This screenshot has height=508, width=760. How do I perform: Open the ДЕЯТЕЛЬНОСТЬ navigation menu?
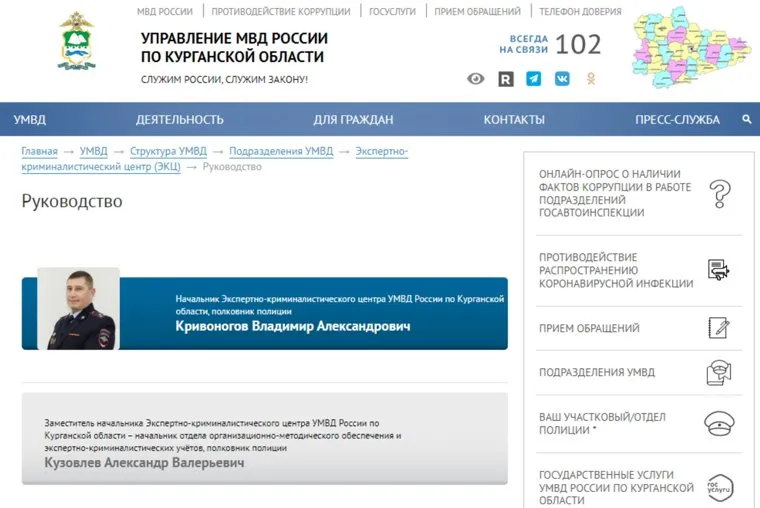(179, 120)
